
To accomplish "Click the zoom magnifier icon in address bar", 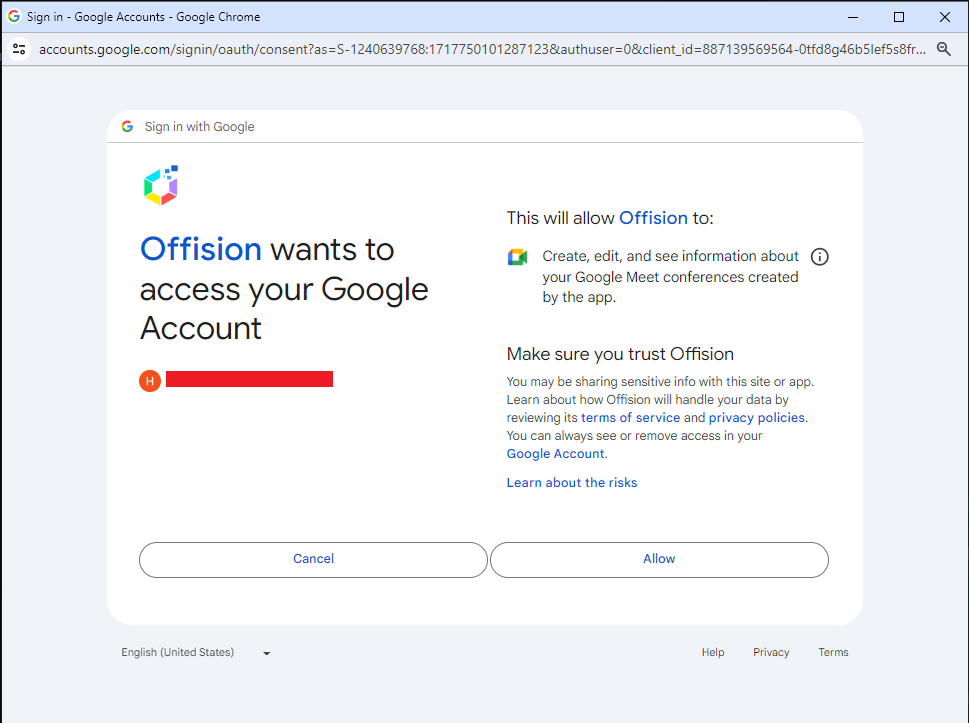I will coord(943,49).
